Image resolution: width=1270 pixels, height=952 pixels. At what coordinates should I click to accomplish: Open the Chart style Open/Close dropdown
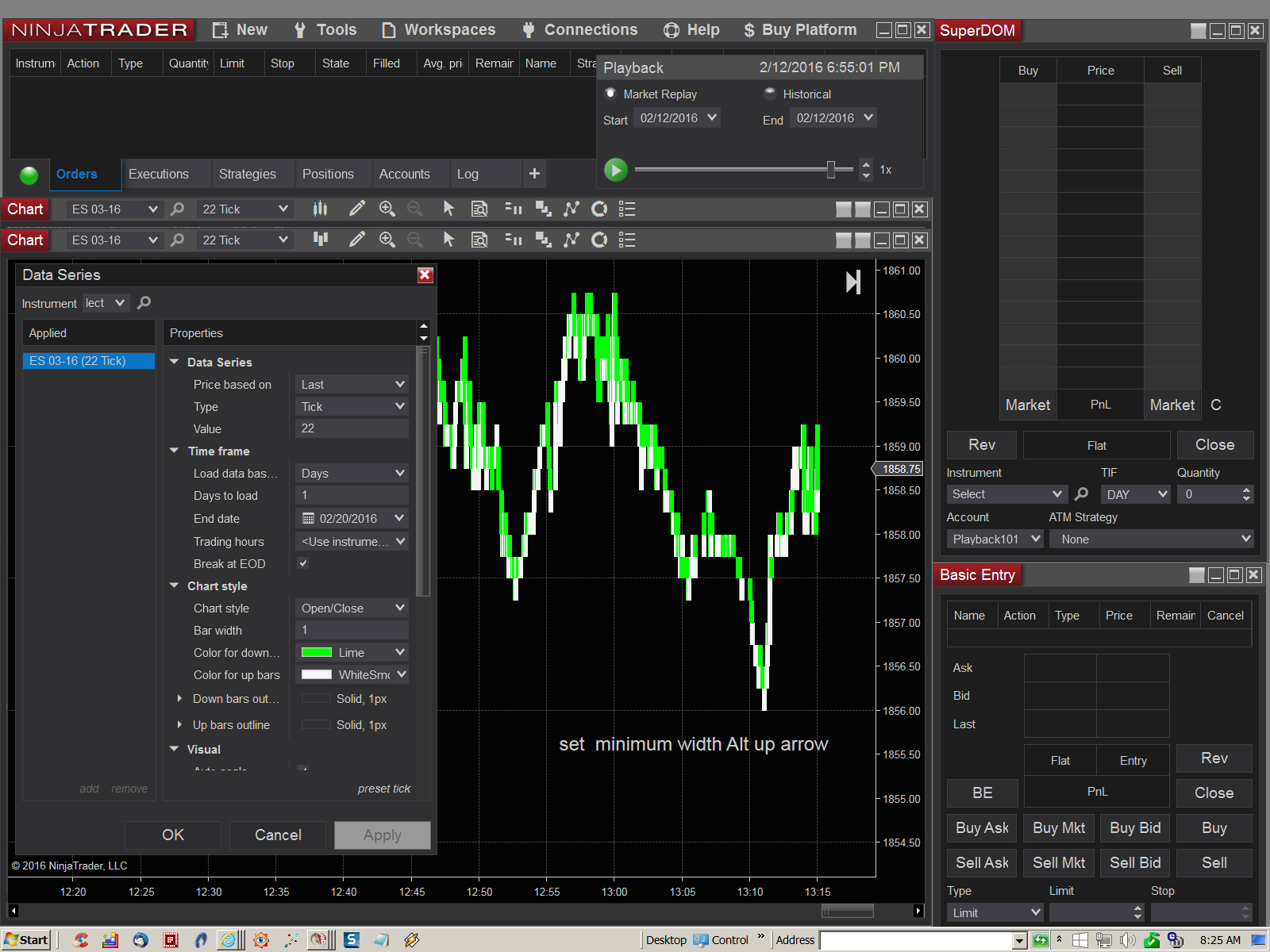tap(352, 608)
